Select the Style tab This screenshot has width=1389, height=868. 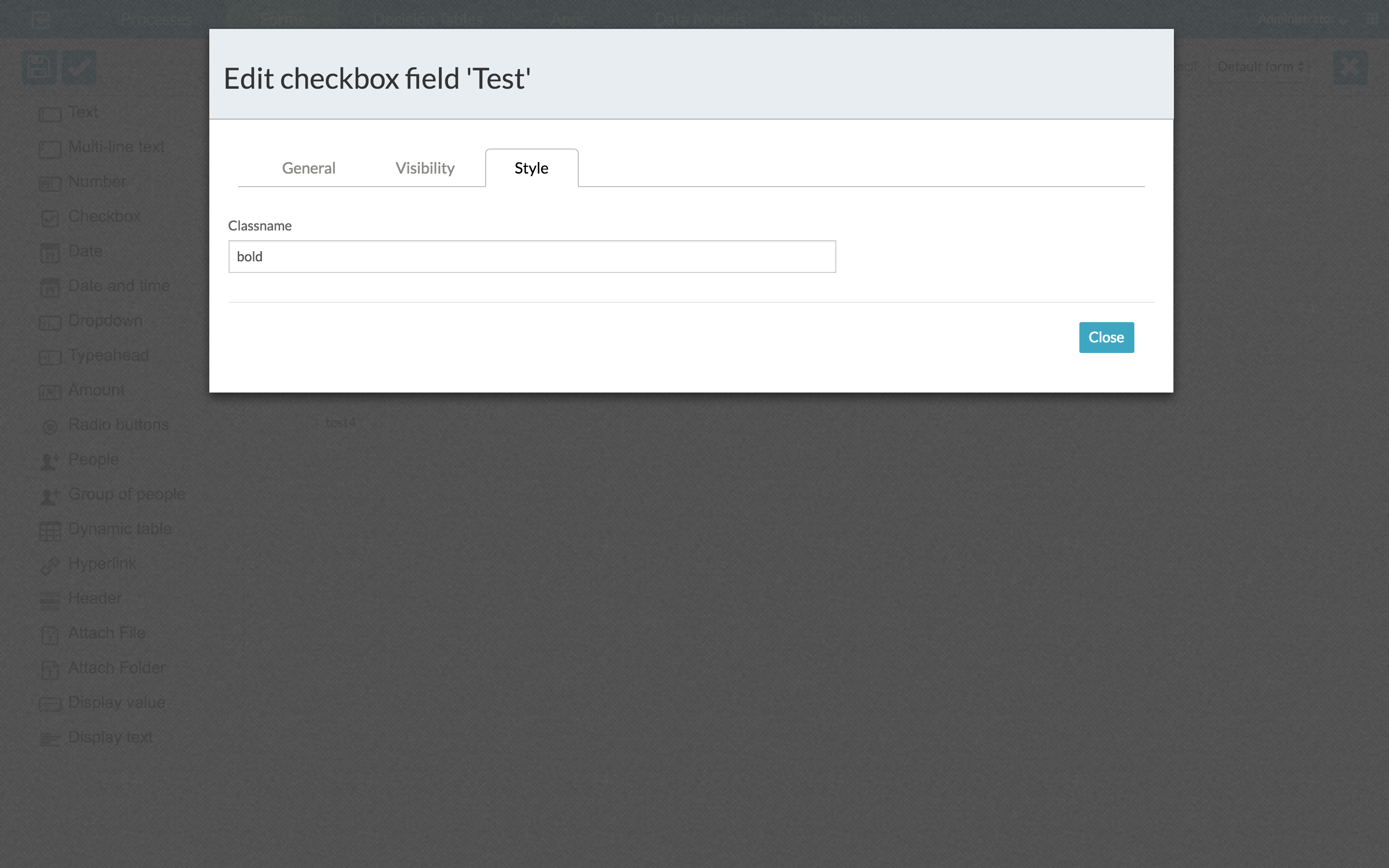tap(531, 168)
